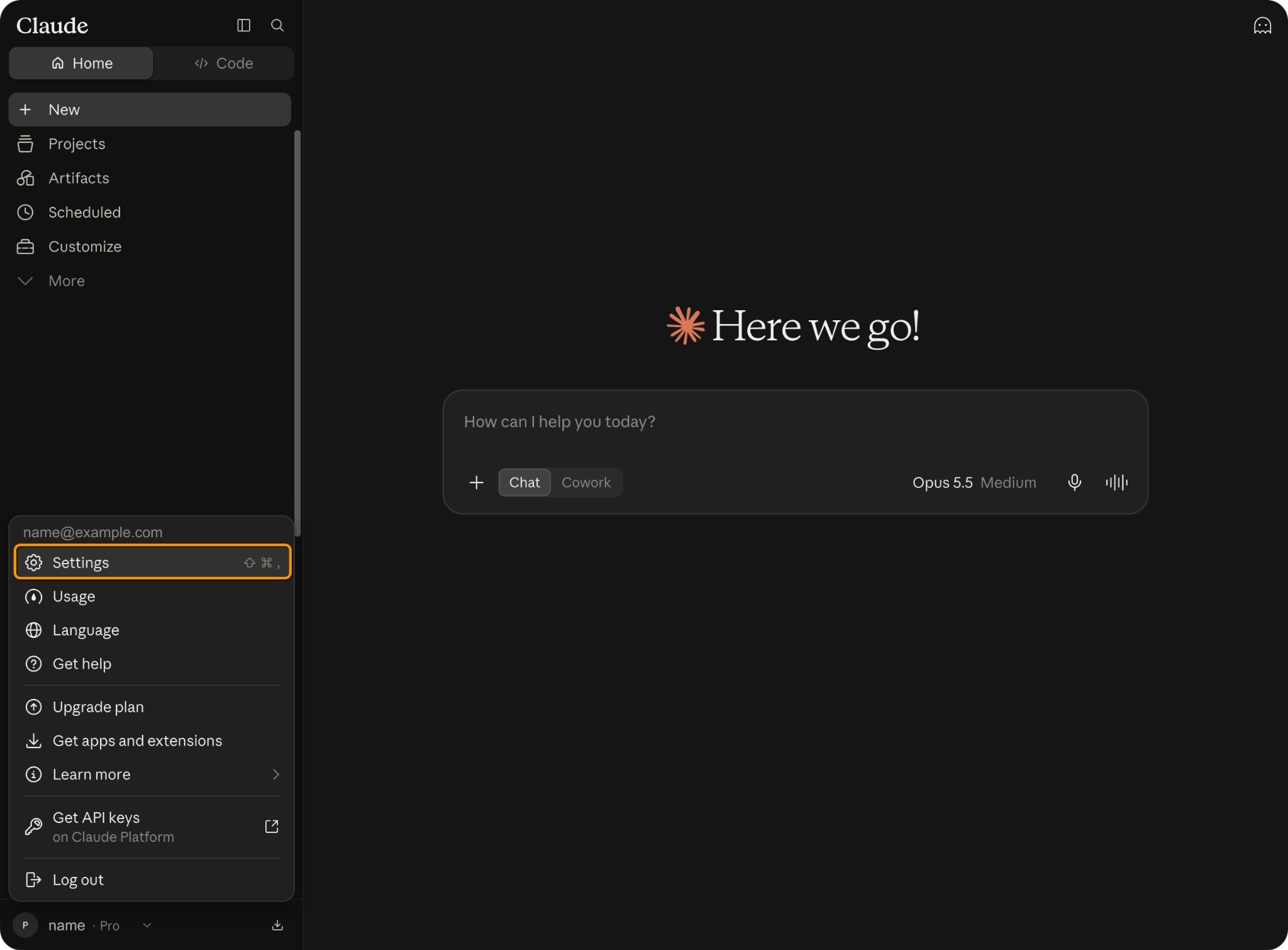Click the name@example.com email text
This screenshot has height=950, width=1288.
(x=93, y=532)
